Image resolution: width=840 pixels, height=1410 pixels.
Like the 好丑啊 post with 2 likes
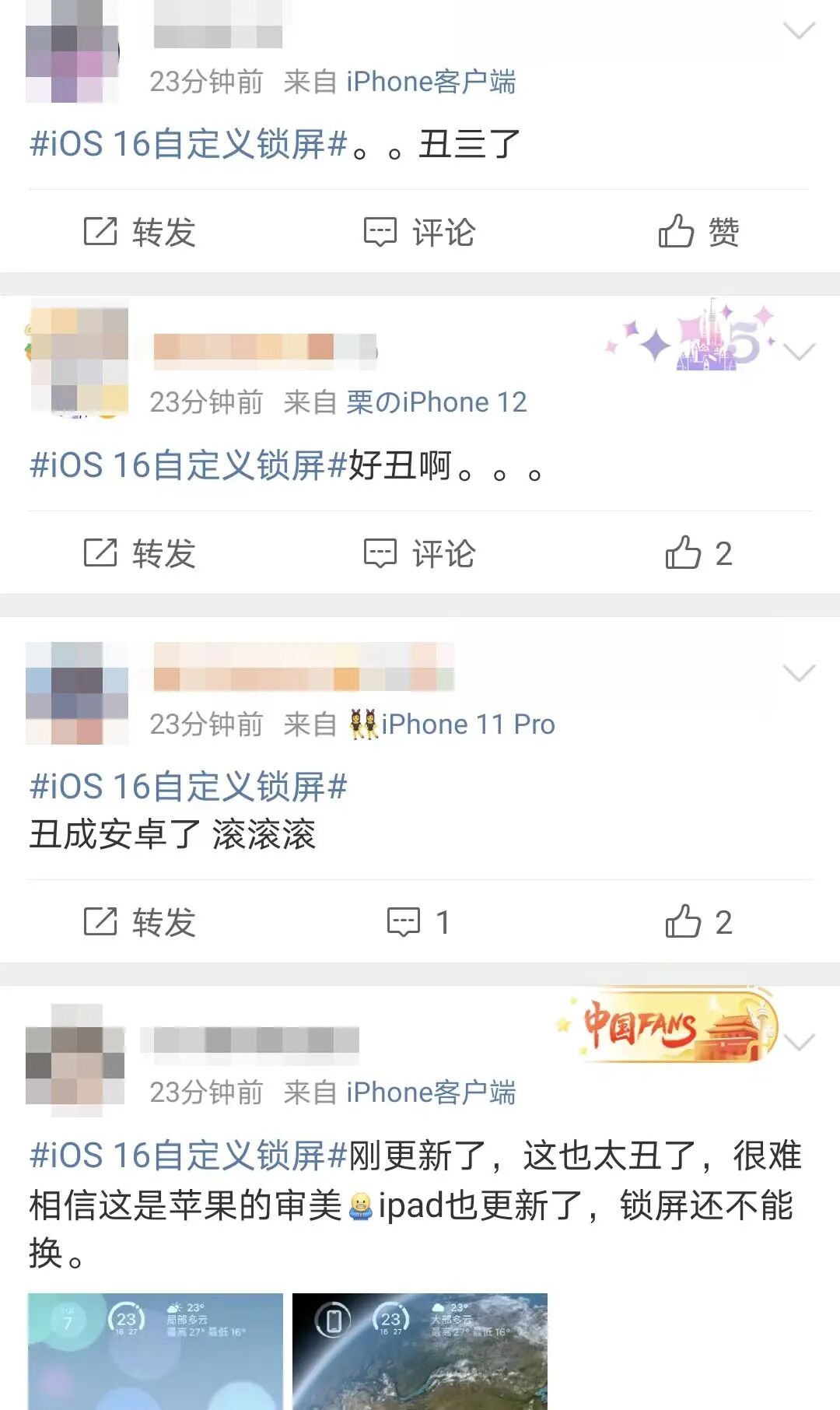point(698,553)
